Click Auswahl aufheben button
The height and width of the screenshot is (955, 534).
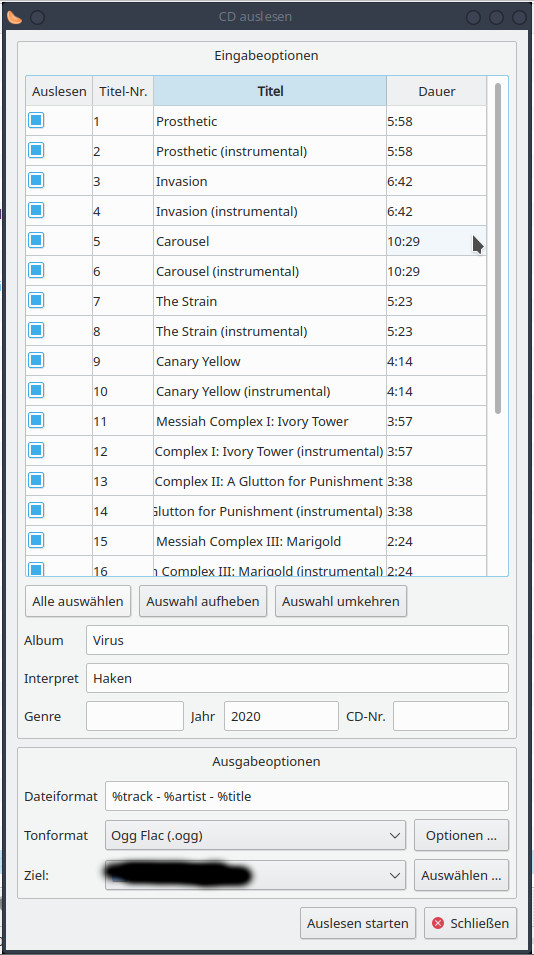pyautogui.click(x=203, y=601)
